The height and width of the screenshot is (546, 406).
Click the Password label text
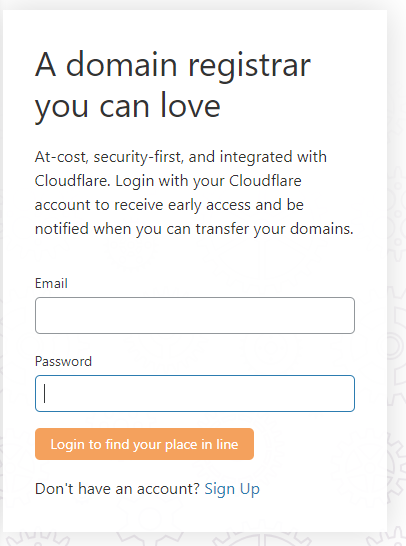(63, 361)
